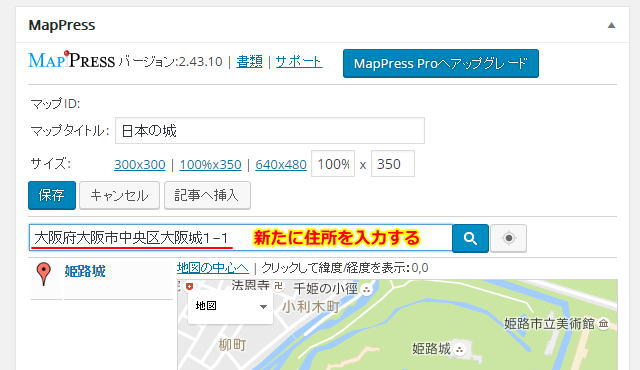The height and width of the screenshot is (370, 640).
Task: Open the 書類 documentation link
Action: [x=249, y=62]
